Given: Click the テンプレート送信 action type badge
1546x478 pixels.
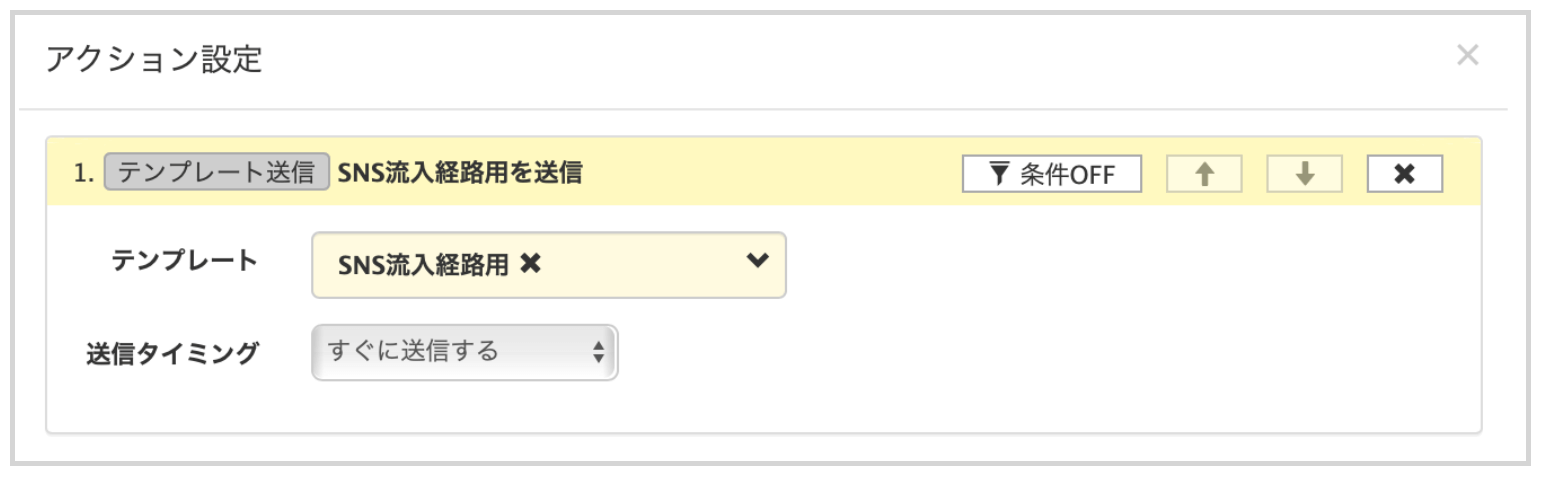Looking at the screenshot, I should pos(216,173).
